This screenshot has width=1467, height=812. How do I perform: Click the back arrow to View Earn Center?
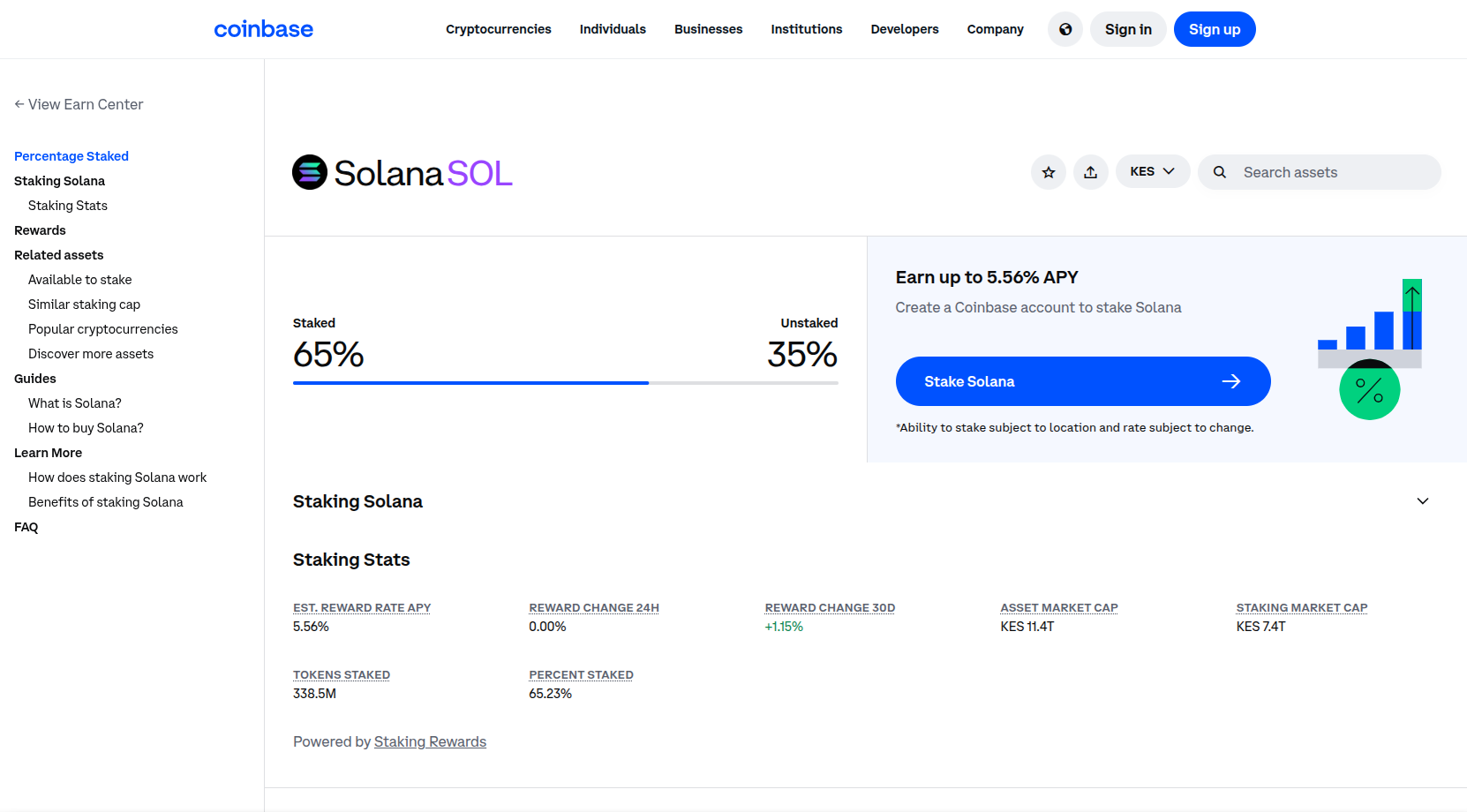(x=19, y=104)
